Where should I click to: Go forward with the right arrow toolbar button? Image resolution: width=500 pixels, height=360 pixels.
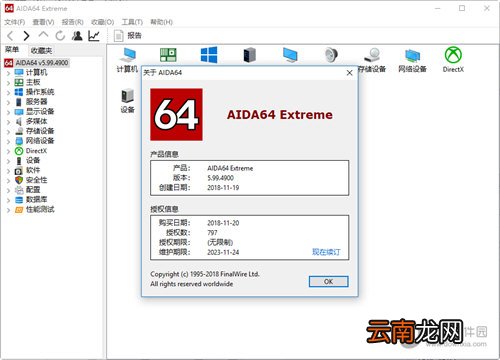click(x=26, y=36)
